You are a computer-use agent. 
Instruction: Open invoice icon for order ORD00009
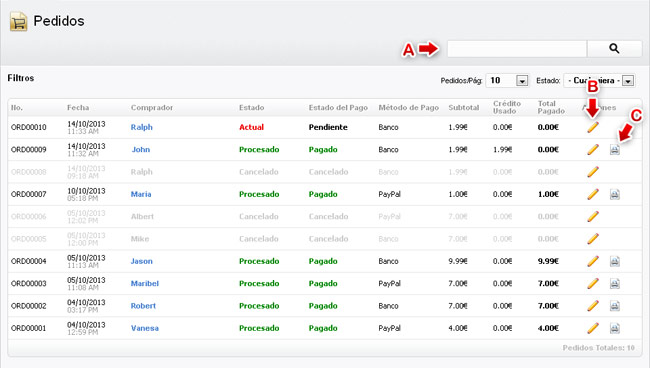tap(615, 150)
